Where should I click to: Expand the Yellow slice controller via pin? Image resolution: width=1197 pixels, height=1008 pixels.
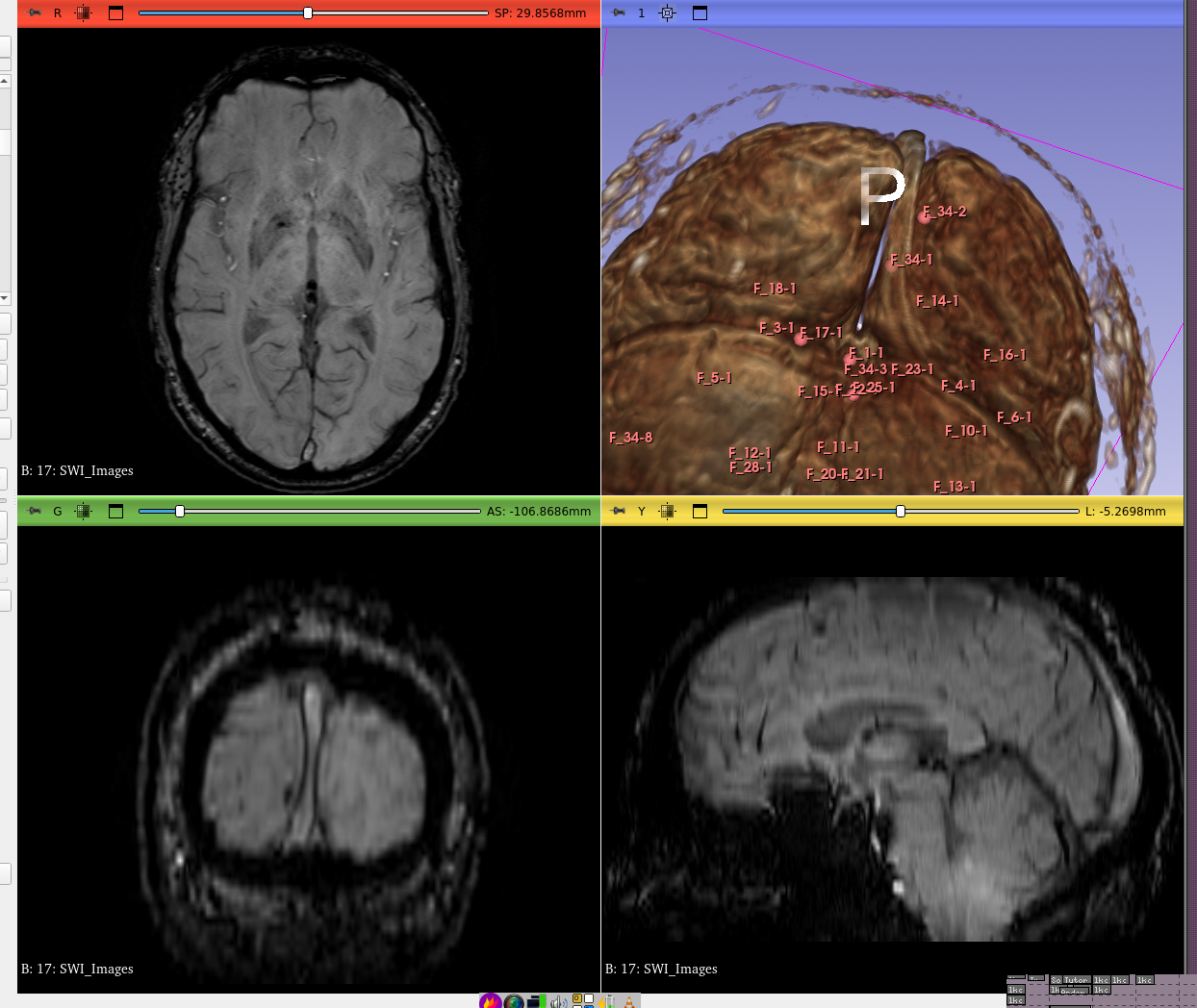pyautogui.click(x=619, y=512)
